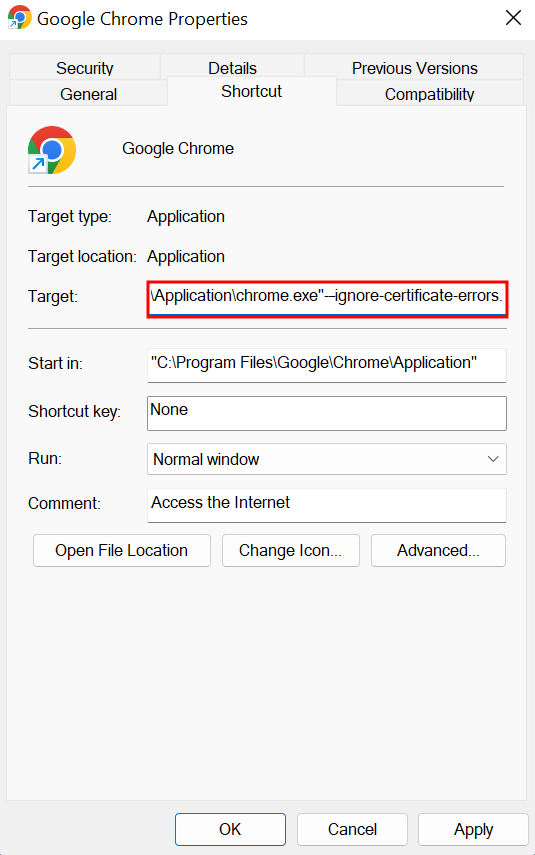Go to the Previous Versions tab
The height and width of the screenshot is (855, 535).
click(414, 68)
